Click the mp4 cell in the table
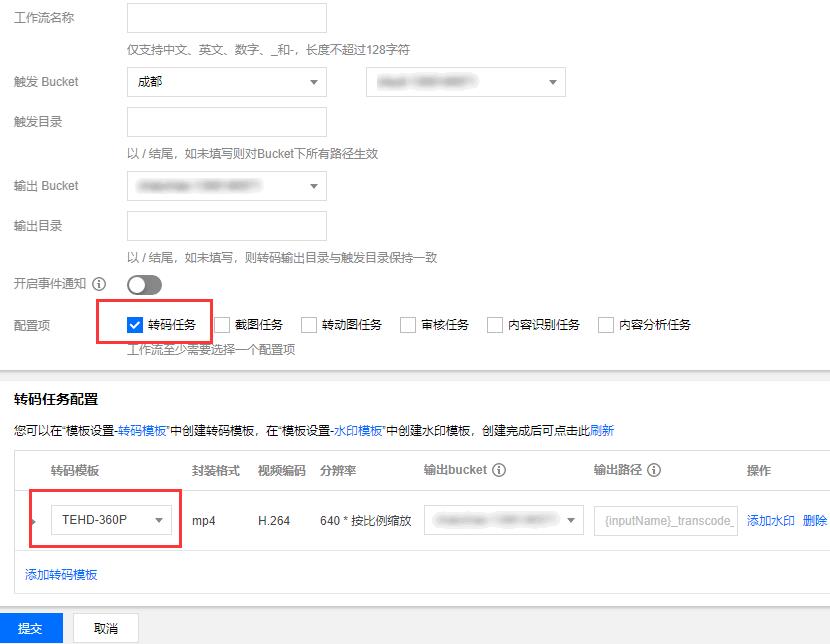Image resolution: width=830 pixels, height=644 pixels. [204, 521]
